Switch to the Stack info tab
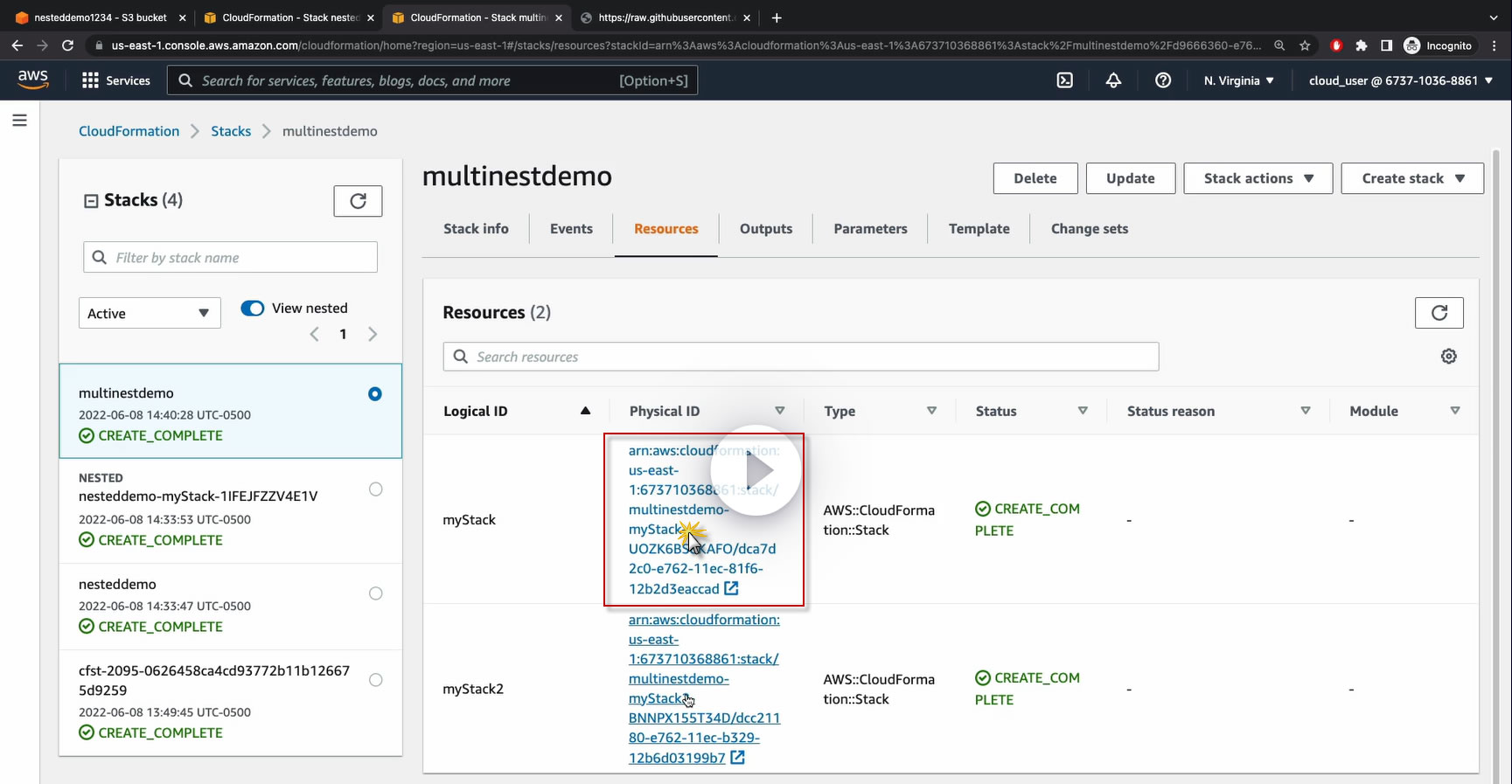The image size is (1512, 784). [476, 229]
